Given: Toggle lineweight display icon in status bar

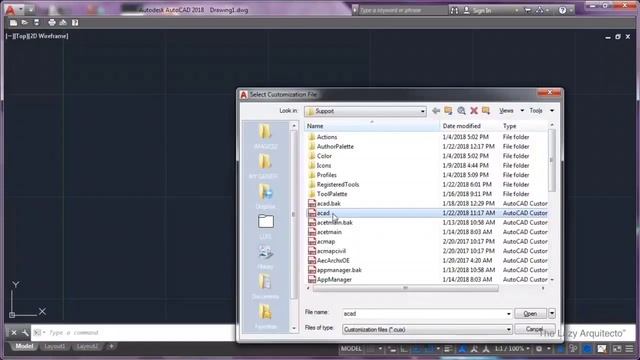Looking at the screenshot, I should [x=448, y=349].
